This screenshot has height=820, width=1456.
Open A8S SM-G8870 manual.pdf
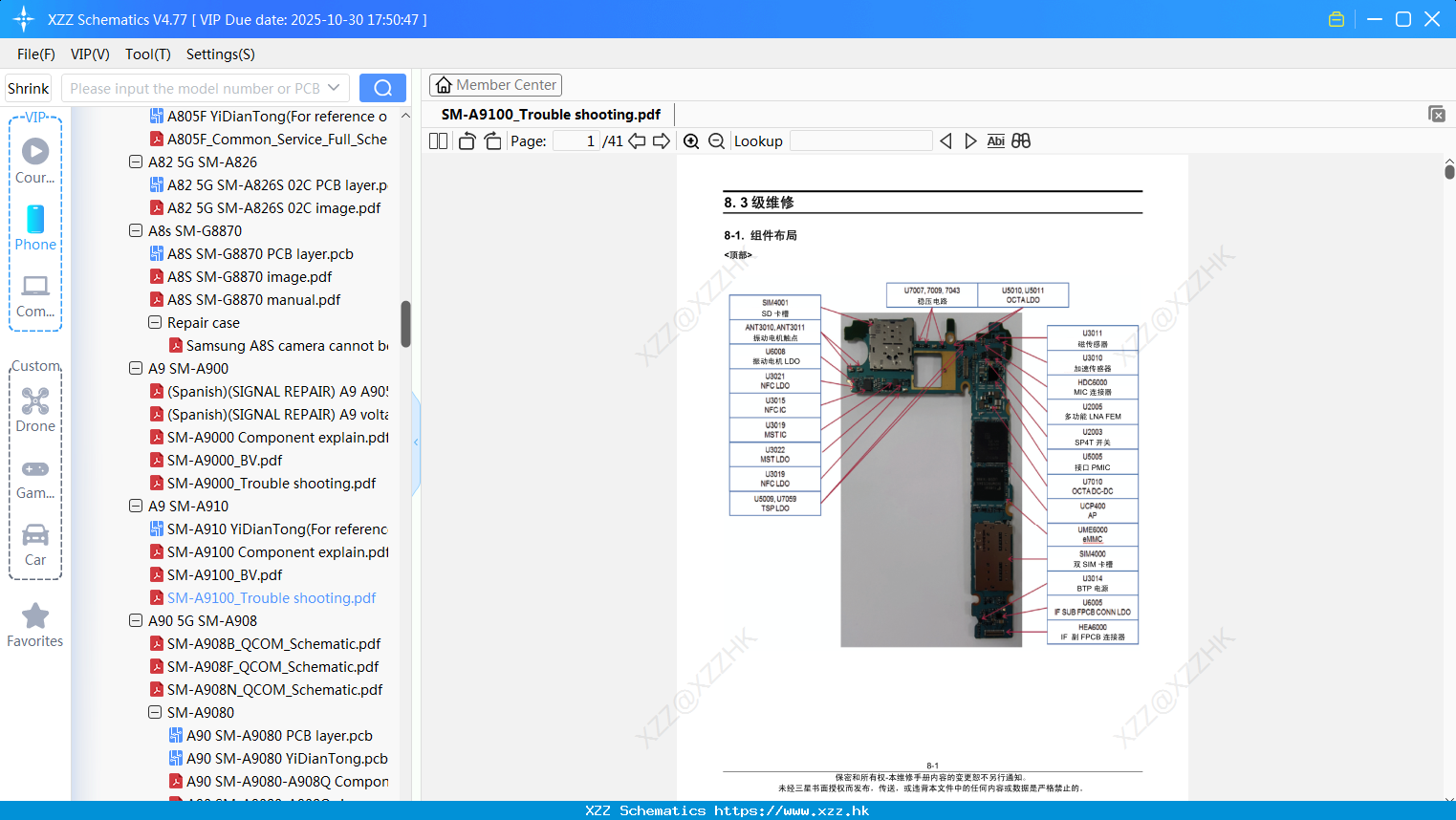245,299
